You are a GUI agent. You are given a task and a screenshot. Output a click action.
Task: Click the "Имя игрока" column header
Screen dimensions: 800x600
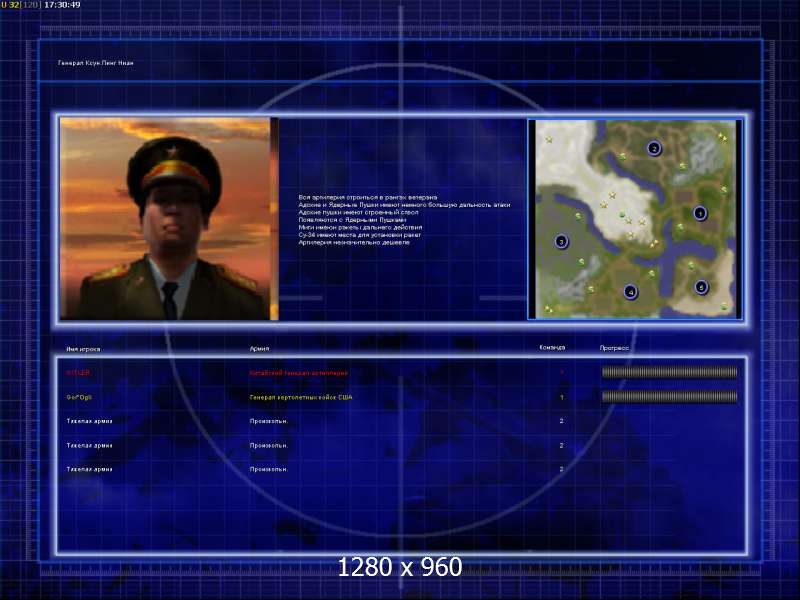click(x=83, y=349)
